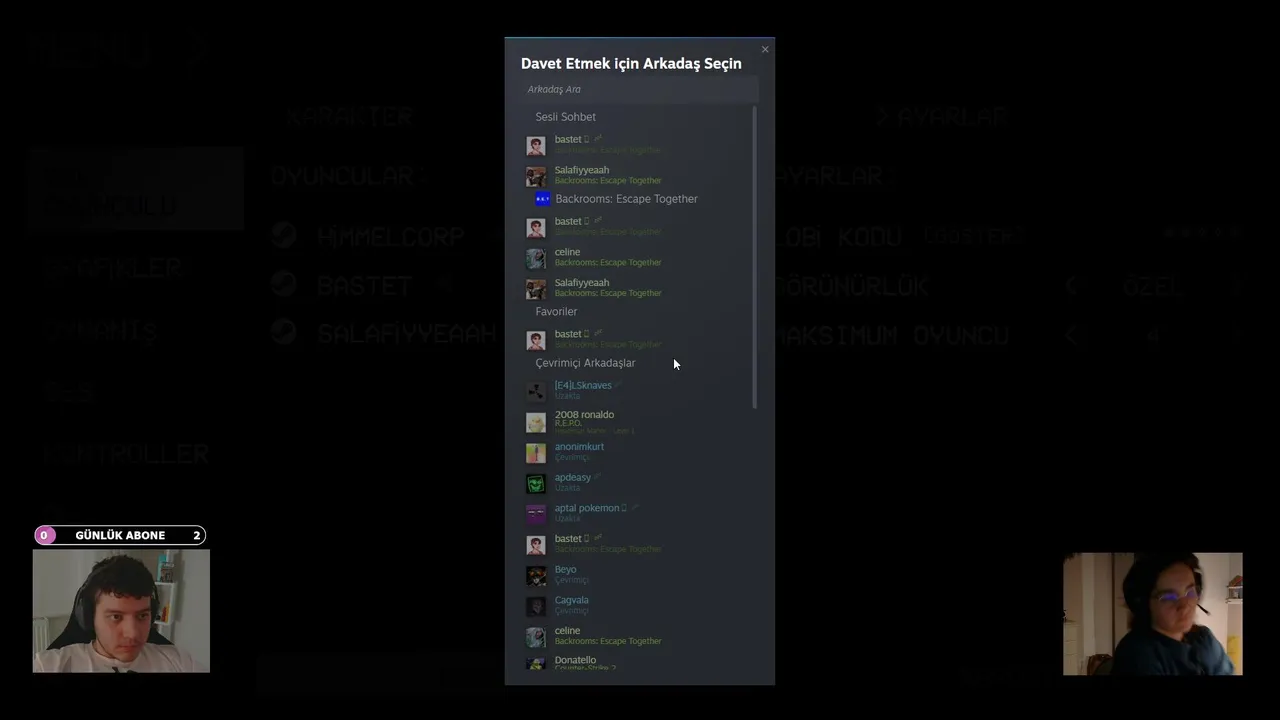Screen dimensions: 1280x720
Task: Select bastet avatar under Favoriler
Action: (536, 340)
